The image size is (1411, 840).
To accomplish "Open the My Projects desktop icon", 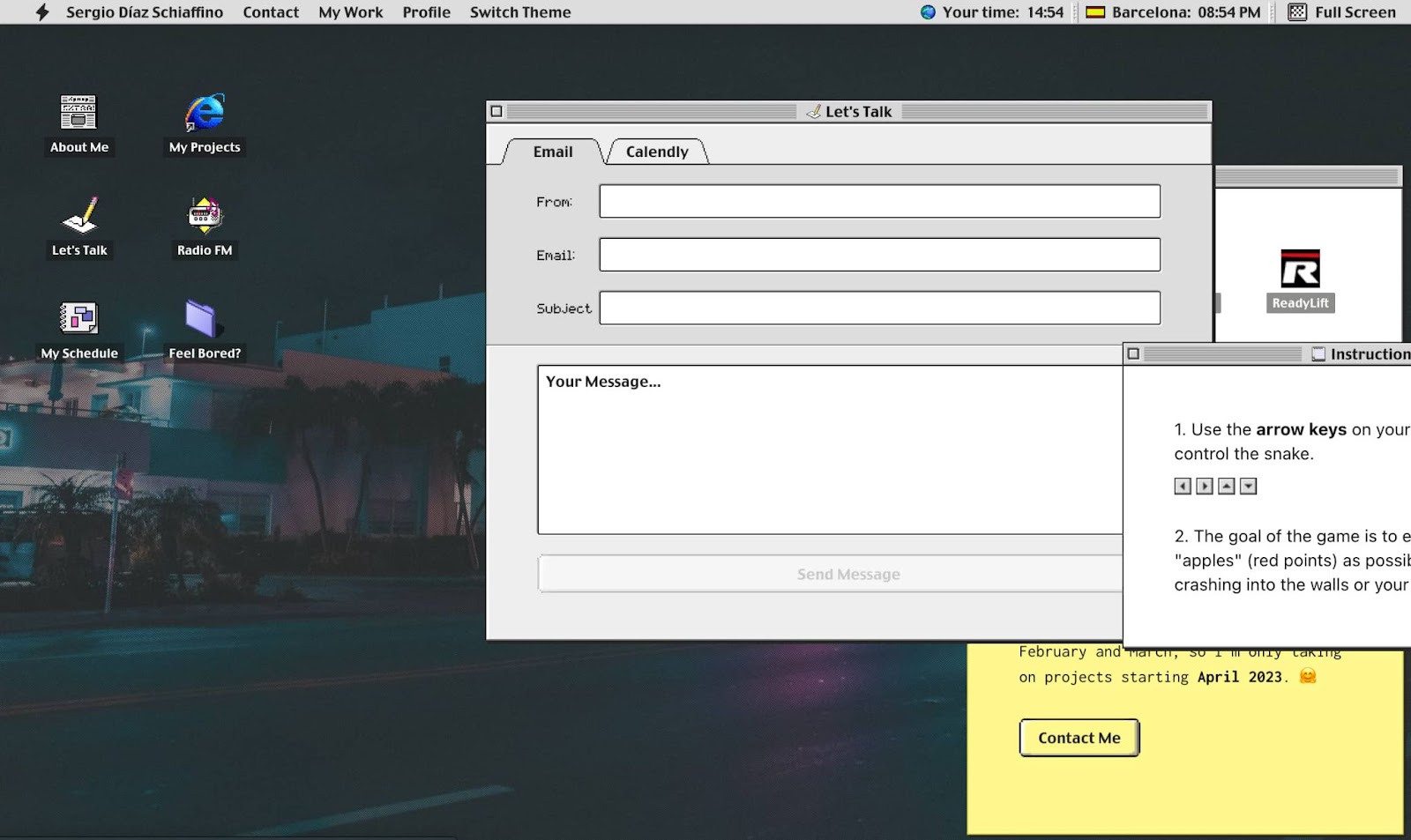I will click(x=204, y=113).
